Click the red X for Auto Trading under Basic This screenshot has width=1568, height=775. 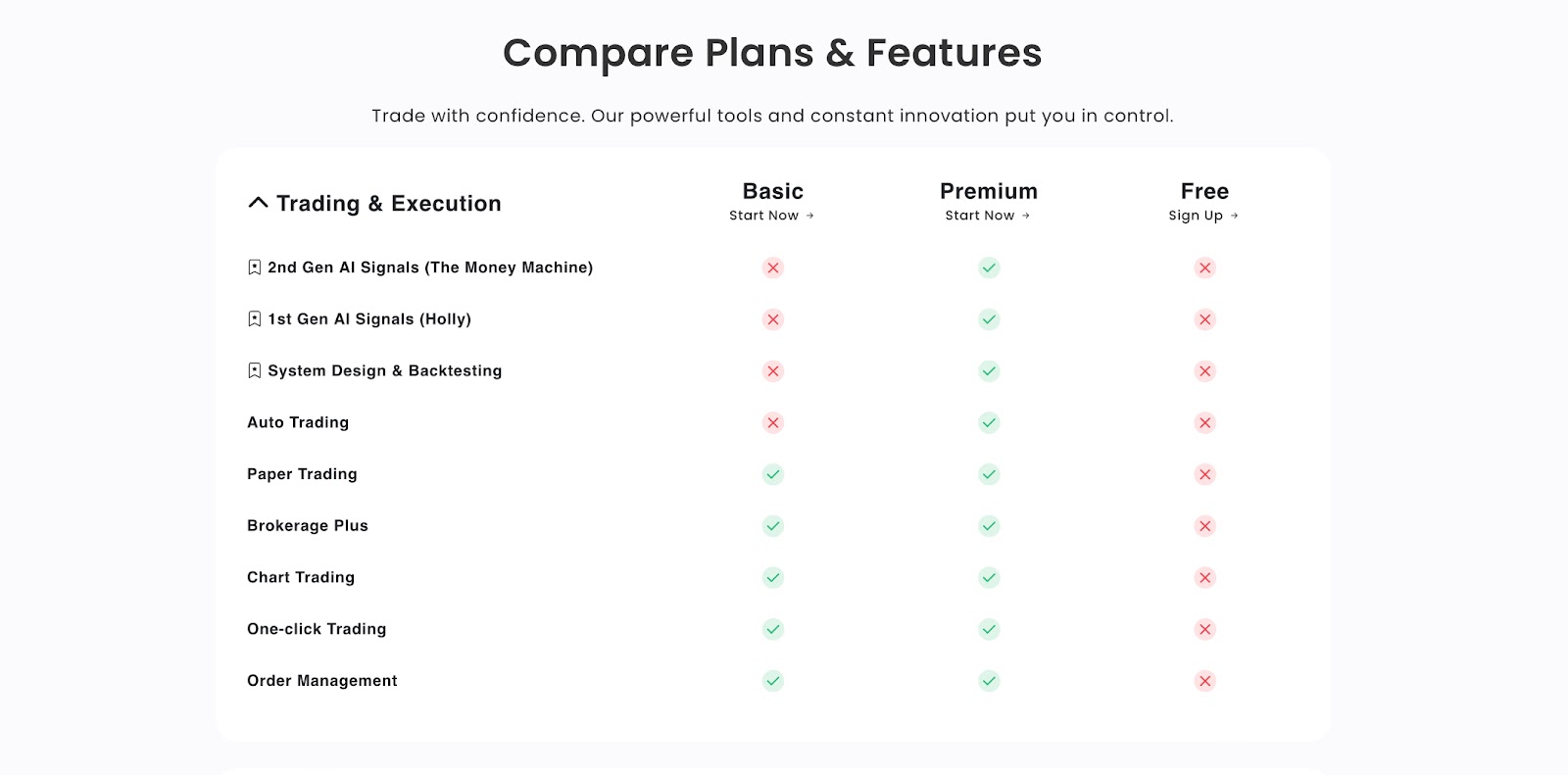pos(773,422)
